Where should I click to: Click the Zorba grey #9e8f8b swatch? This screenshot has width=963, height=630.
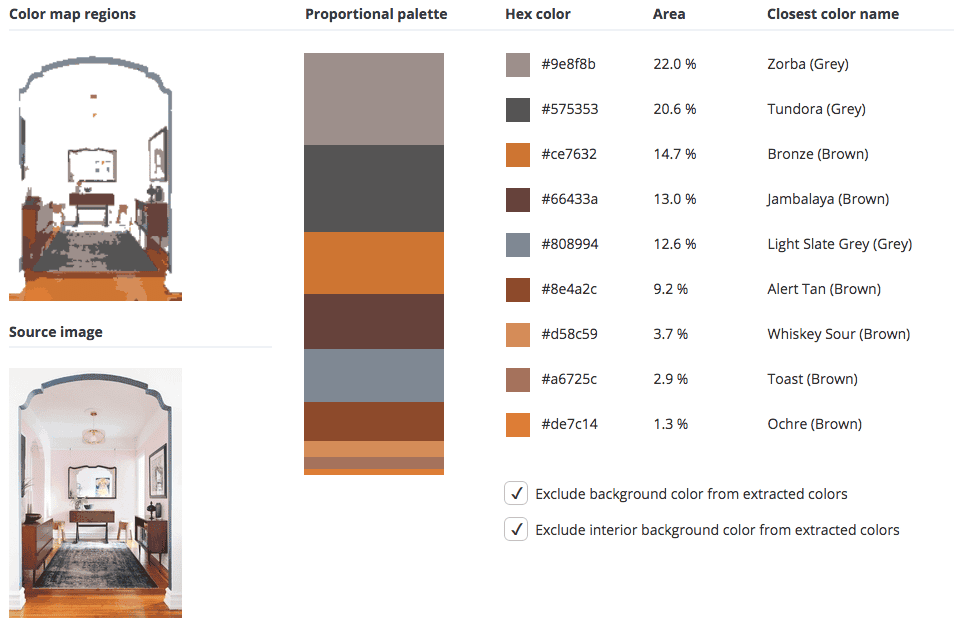[517, 65]
